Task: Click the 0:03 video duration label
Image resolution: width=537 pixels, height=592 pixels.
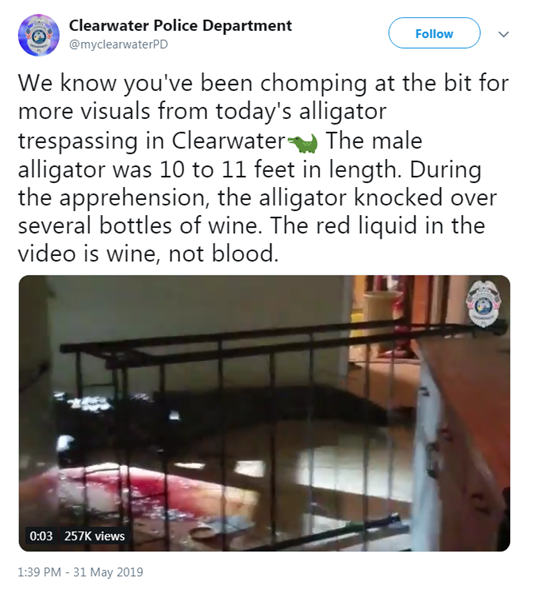Action: [x=41, y=536]
